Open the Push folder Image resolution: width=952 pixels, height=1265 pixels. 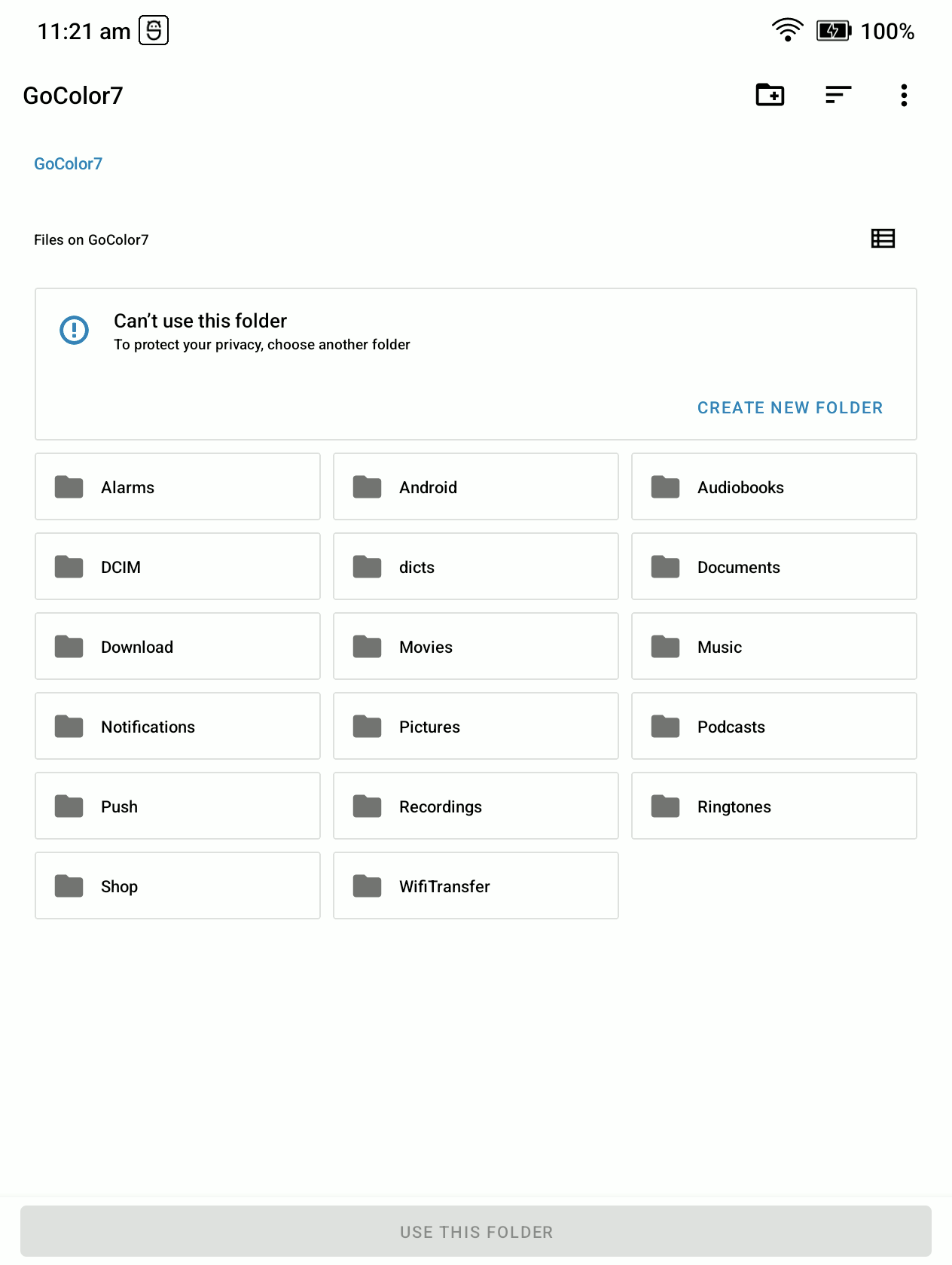pyautogui.click(x=178, y=806)
